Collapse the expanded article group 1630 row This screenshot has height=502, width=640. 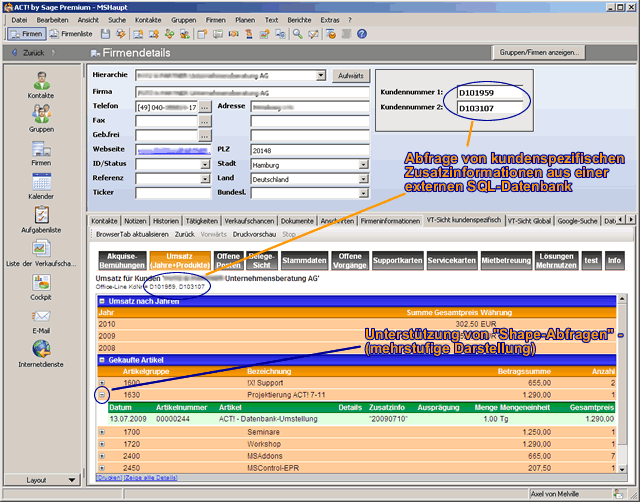pos(102,395)
